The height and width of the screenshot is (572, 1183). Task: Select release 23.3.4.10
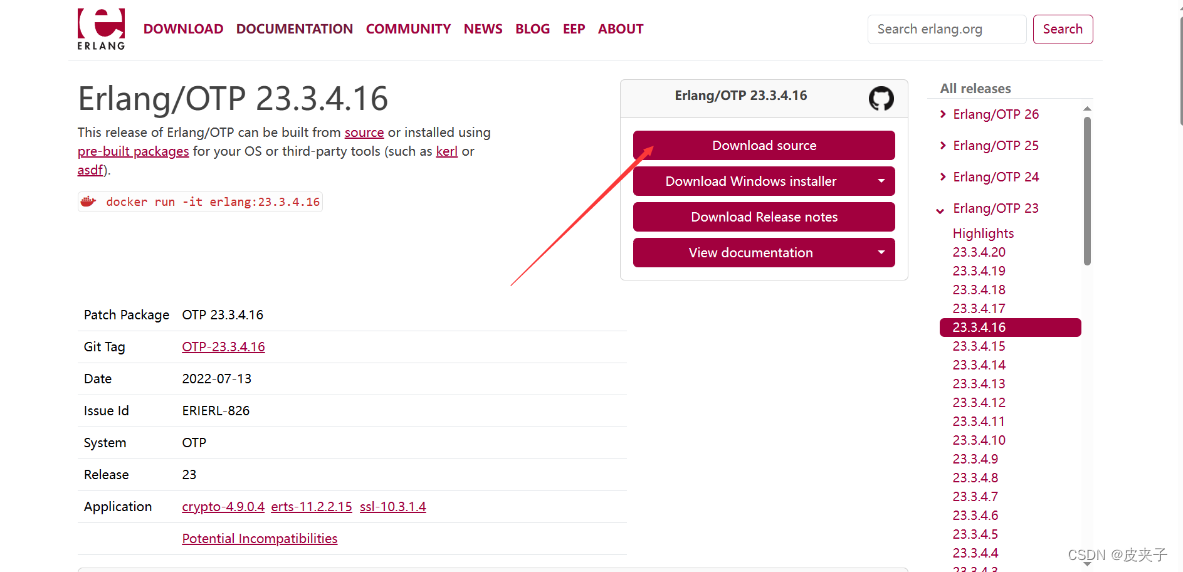(x=979, y=440)
